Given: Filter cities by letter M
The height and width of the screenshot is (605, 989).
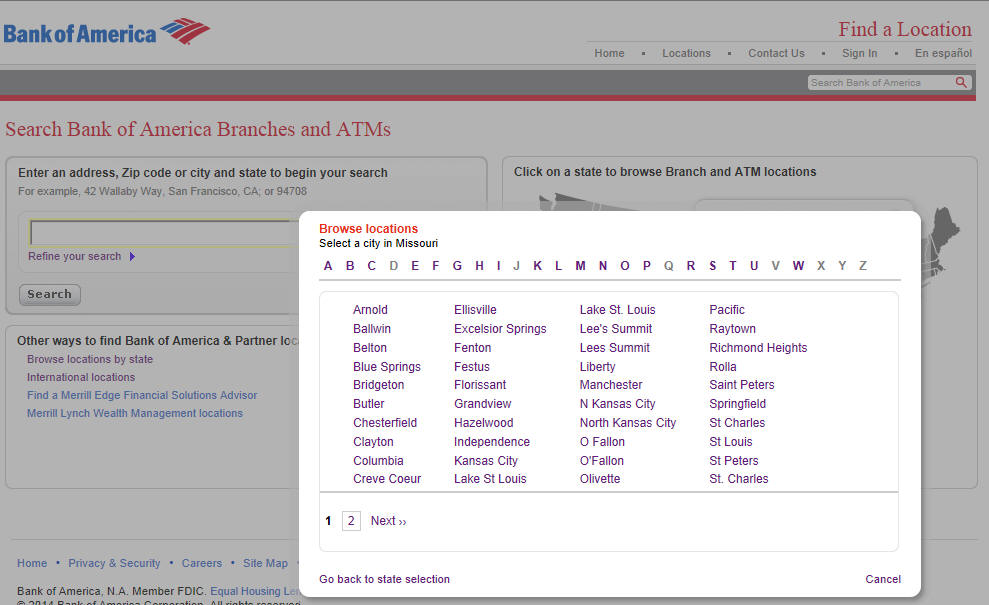Looking at the screenshot, I should (x=580, y=266).
